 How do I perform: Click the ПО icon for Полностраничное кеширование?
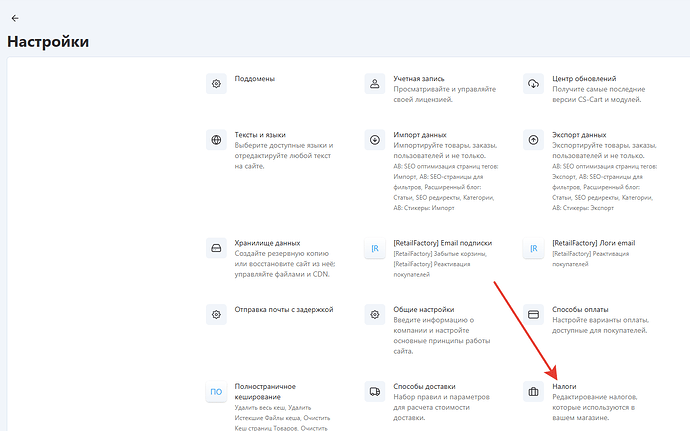point(215,392)
